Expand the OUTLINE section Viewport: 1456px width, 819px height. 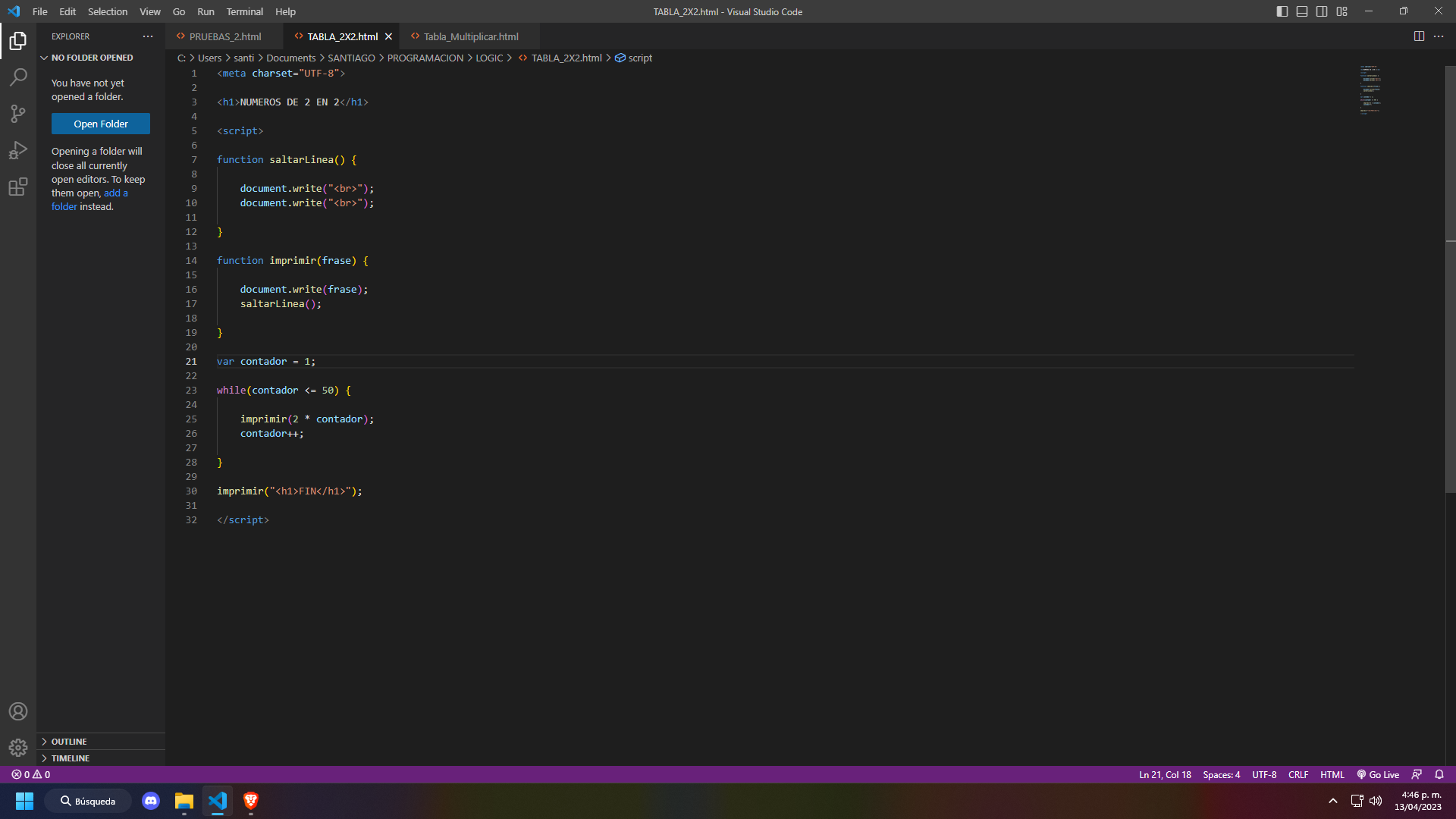pos(101,742)
